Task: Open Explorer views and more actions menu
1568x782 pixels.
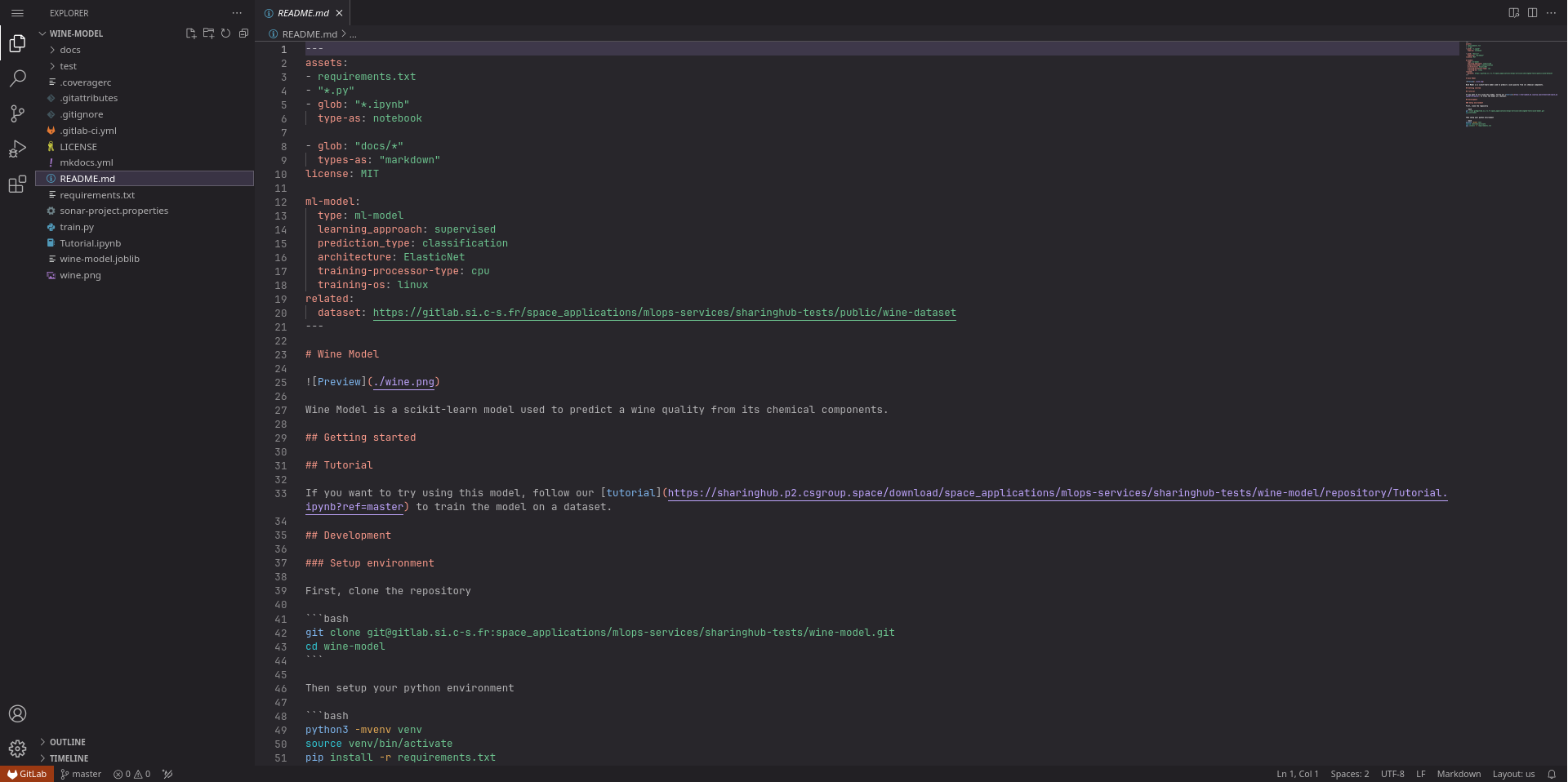Action: 237,13
